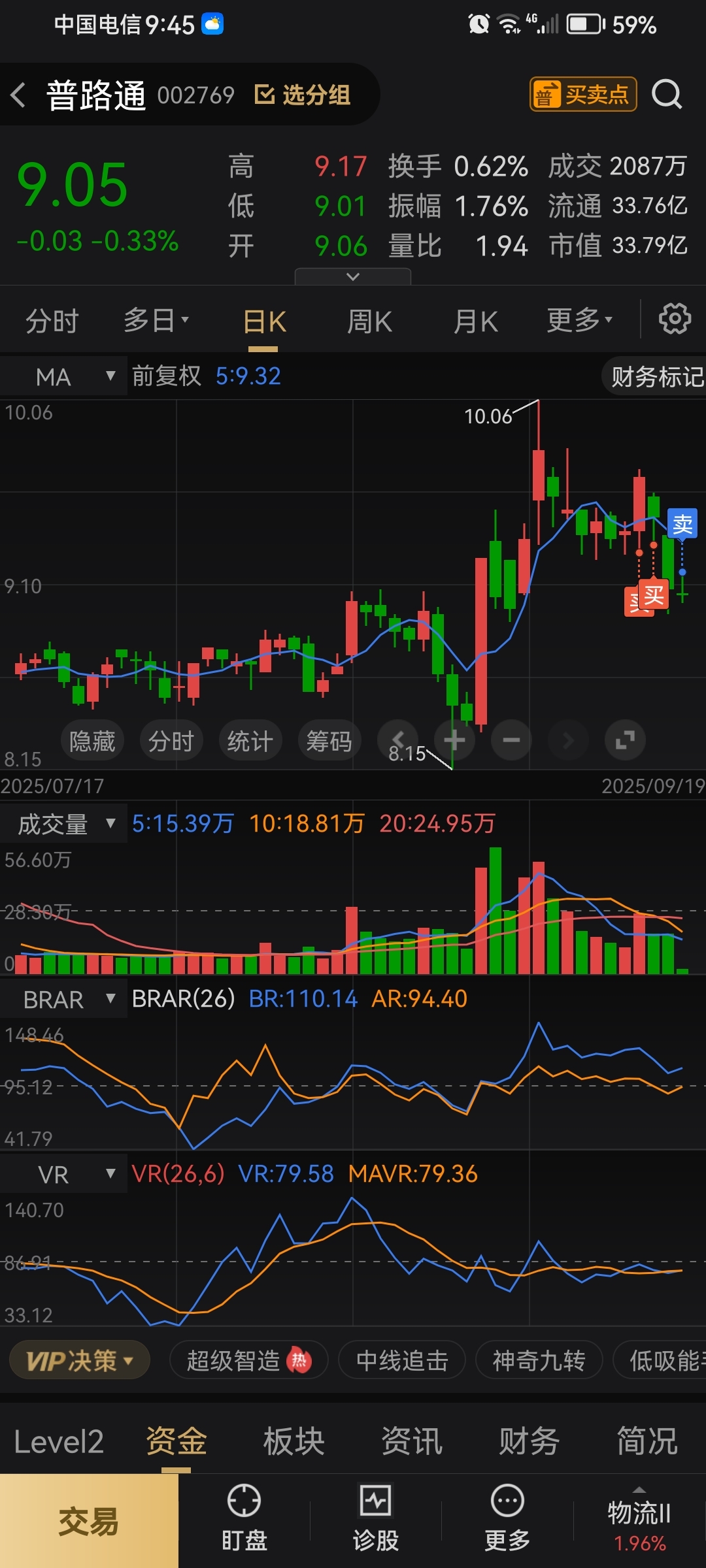The height and width of the screenshot is (1568, 706).
Task: Tap MAVR:79.36 value text
Action: (x=413, y=1174)
